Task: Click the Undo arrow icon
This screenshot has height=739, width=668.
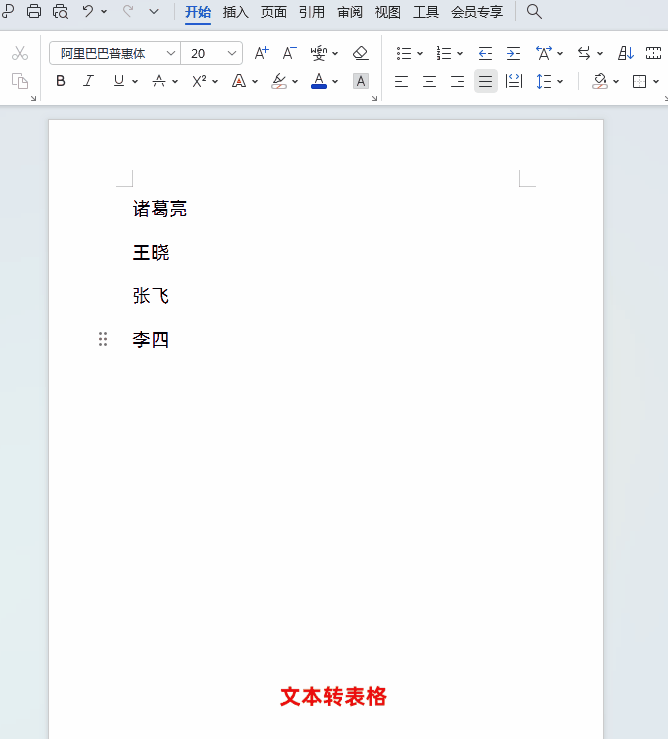Action: (x=88, y=12)
